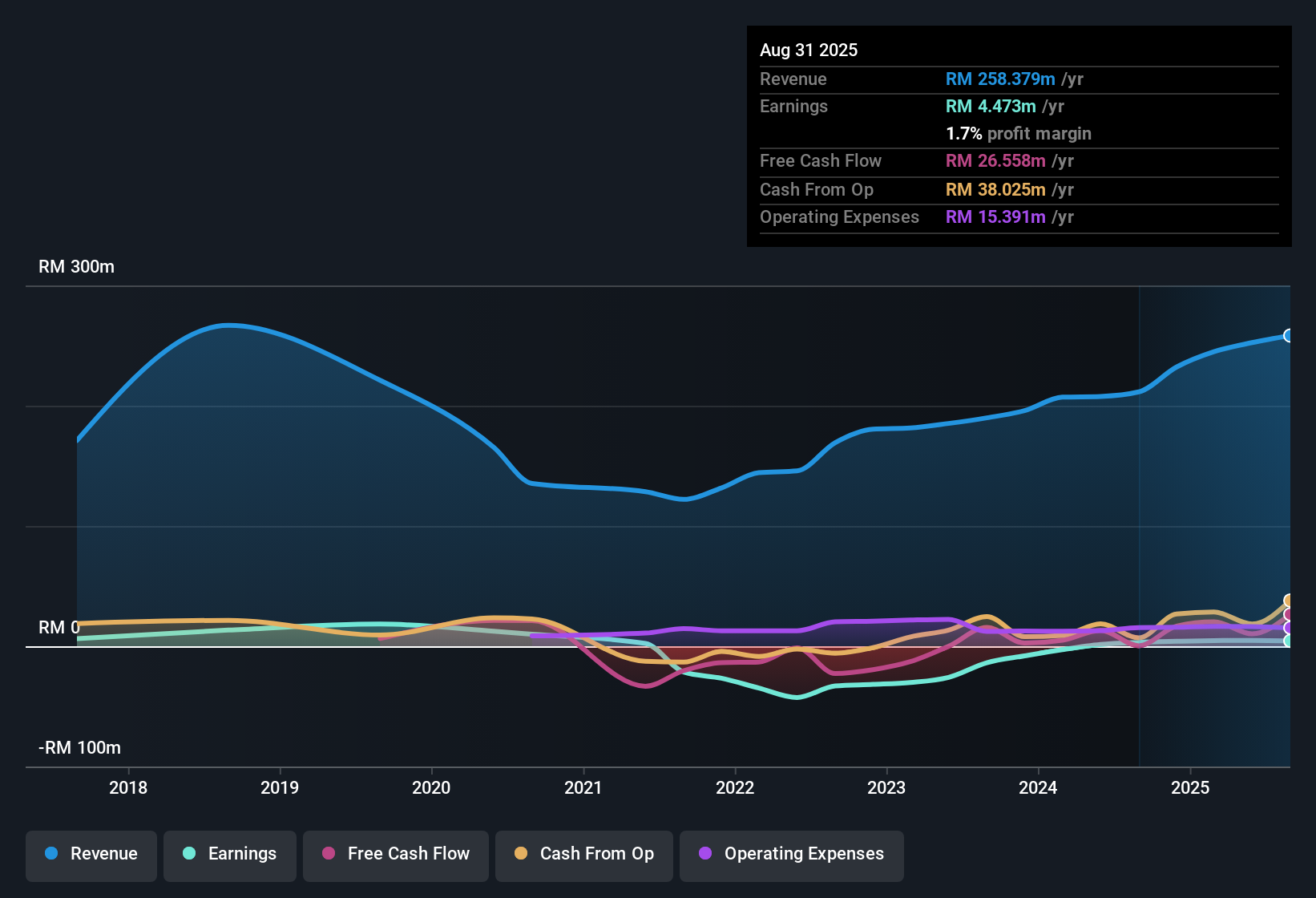Click the blue Revenue dot in the legend
Viewport: 1316px width, 898px height.
click(x=51, y=854)
